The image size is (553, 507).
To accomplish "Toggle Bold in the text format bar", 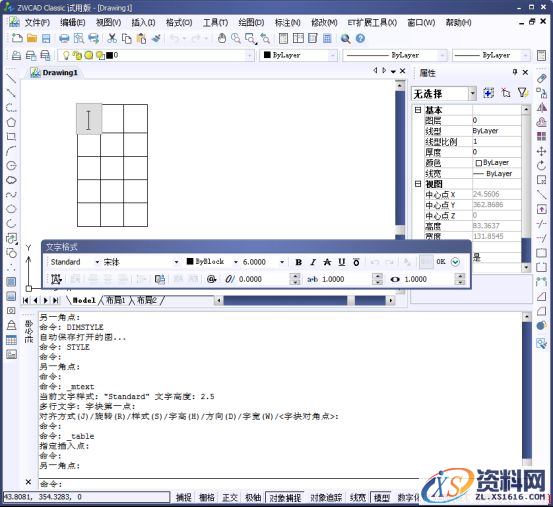I will [299, 262].
